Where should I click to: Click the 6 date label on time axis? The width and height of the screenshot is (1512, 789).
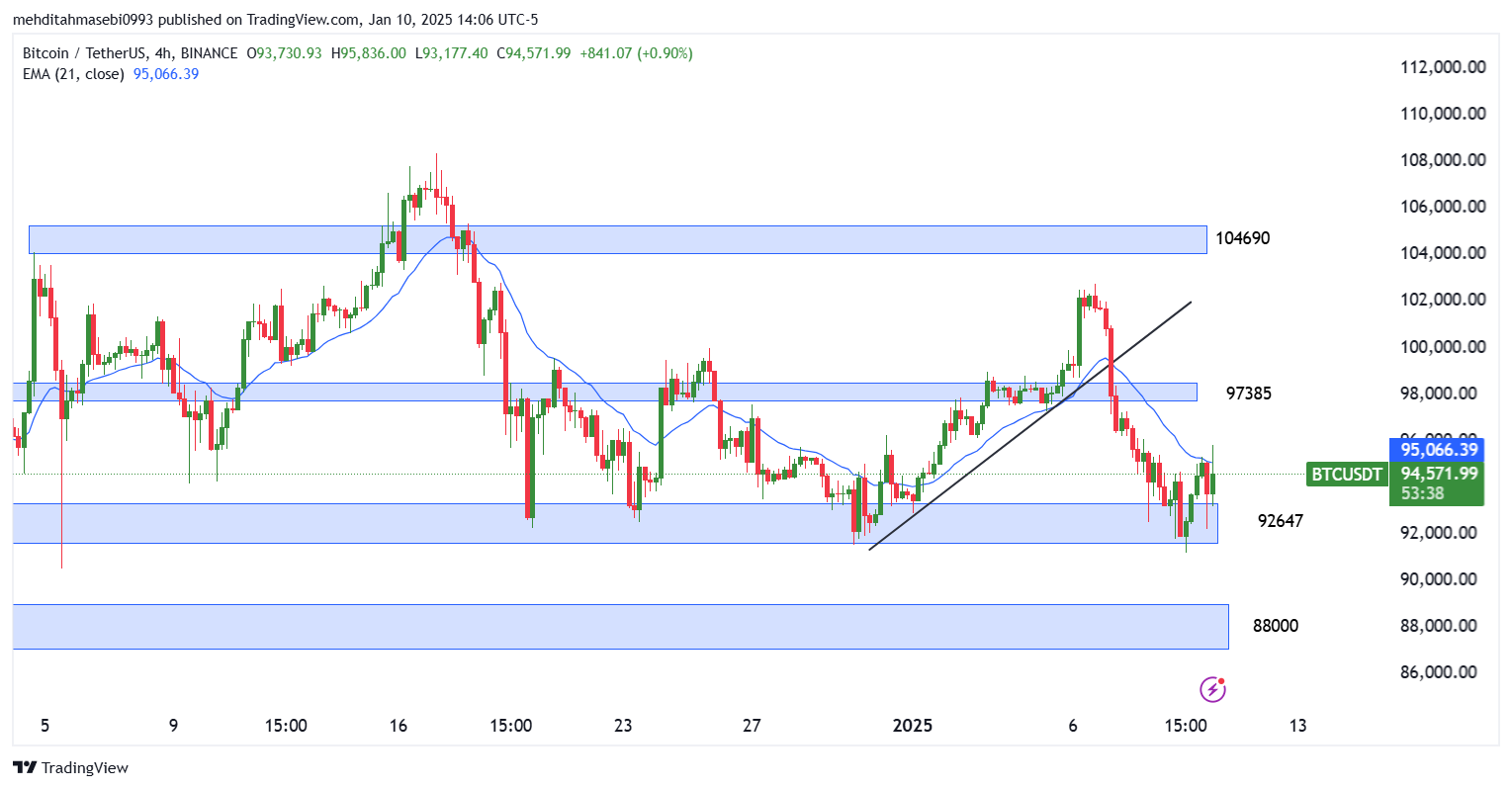(x=1073, y=726)
